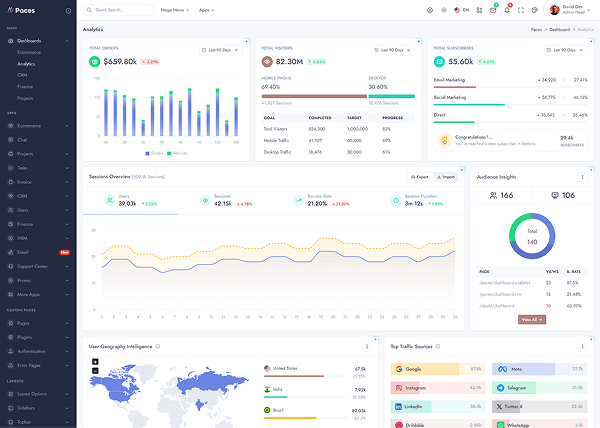Select Finance under Dashboards
The height and width of the screenshot is (428, 600).
[x=26, y=87]
